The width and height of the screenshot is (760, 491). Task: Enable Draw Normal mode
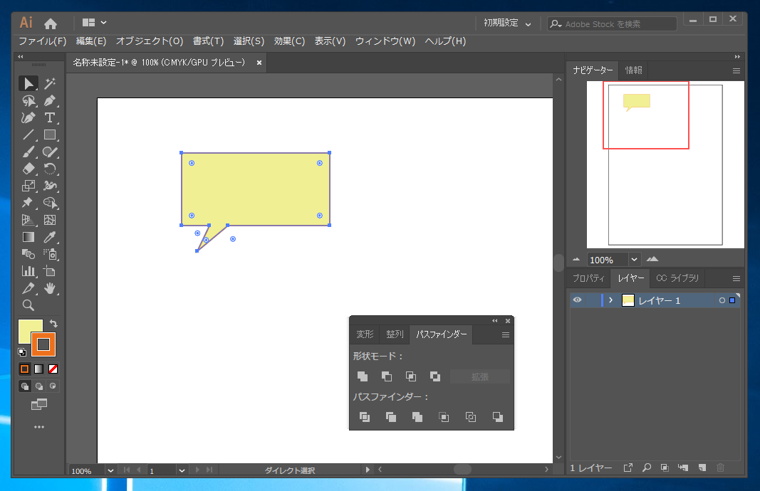25,386
